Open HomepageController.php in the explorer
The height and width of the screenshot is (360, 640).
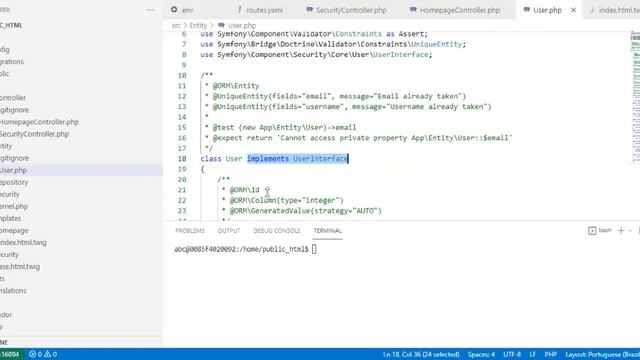[x=39, y=122]
